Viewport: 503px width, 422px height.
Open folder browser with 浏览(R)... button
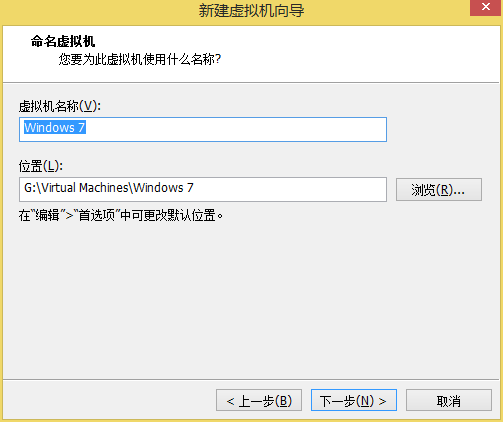[439, 190]
